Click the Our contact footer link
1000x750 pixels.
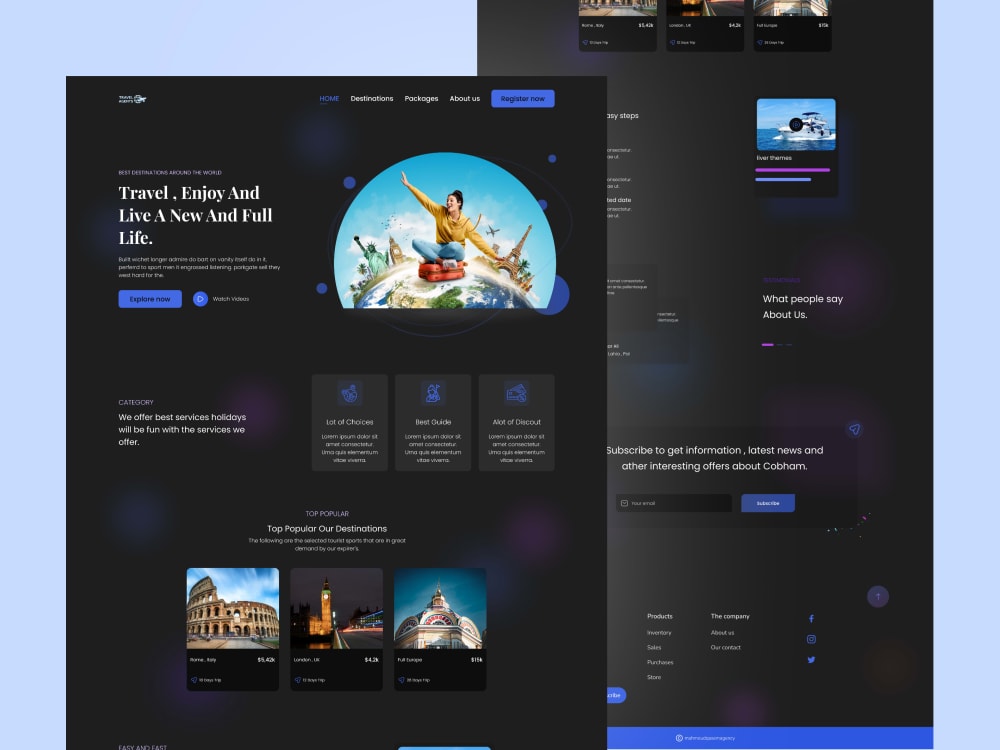pyautogui.click(x=726, y=647)
